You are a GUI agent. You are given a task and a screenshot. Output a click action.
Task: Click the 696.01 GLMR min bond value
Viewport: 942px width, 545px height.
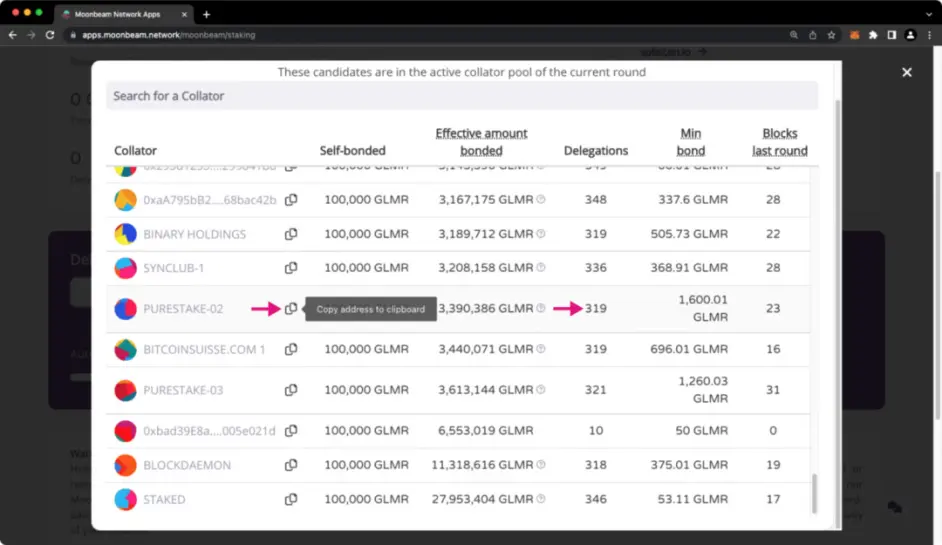point(689,349)
